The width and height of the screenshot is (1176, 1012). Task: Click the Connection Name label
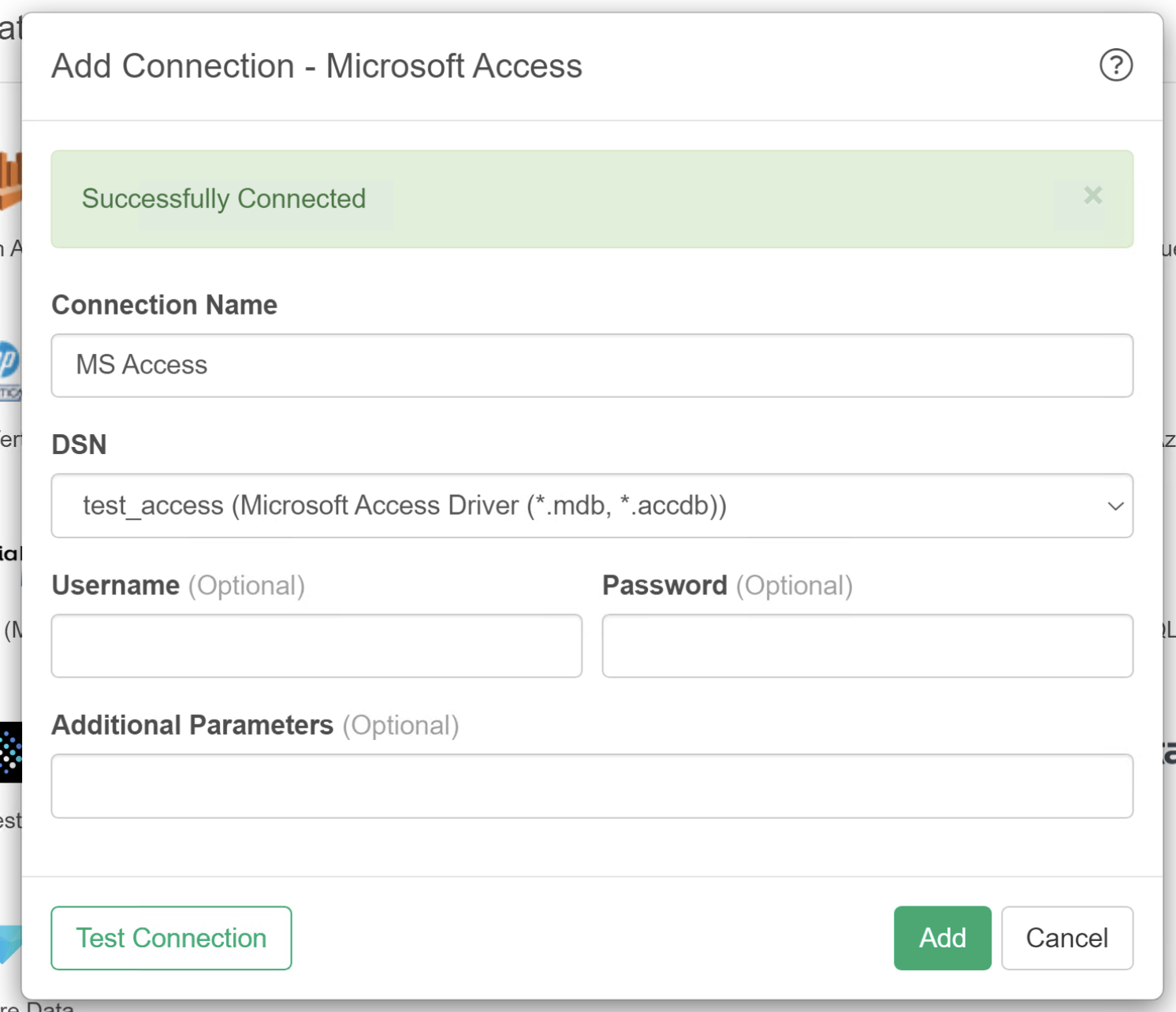pos(165,305)
